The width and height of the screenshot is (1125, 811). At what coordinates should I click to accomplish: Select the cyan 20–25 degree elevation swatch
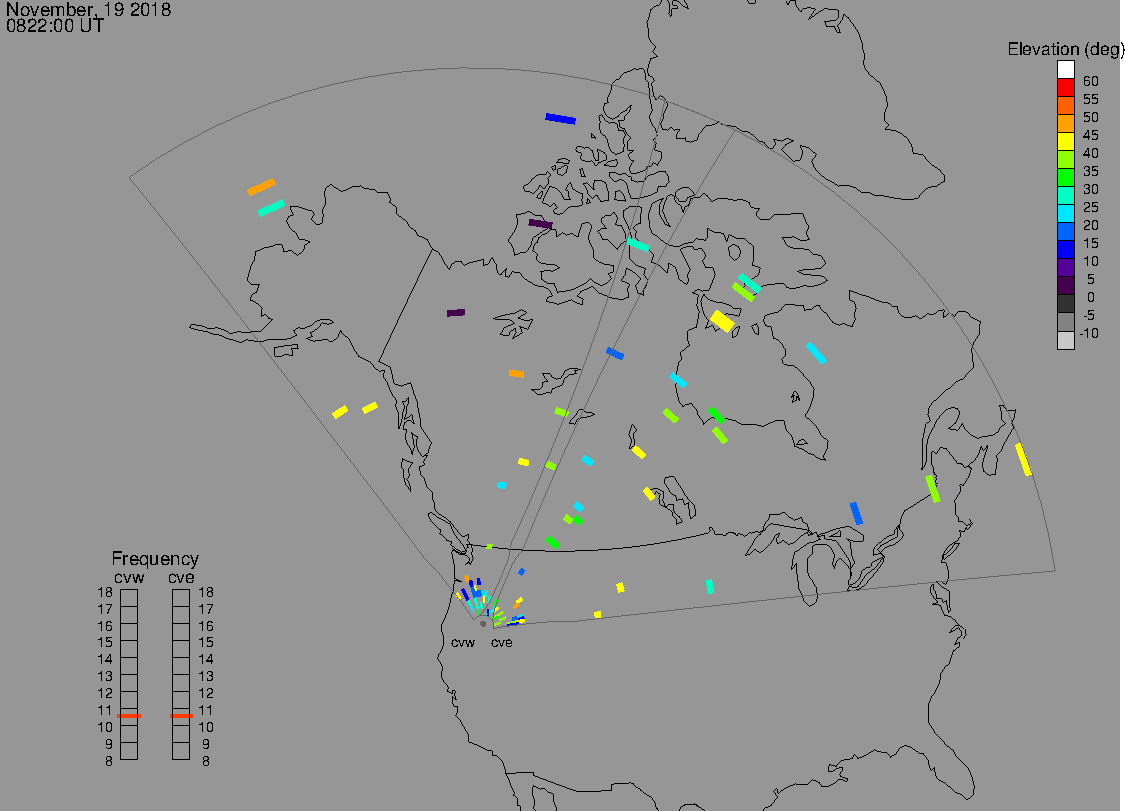[x=1065, y=213]
